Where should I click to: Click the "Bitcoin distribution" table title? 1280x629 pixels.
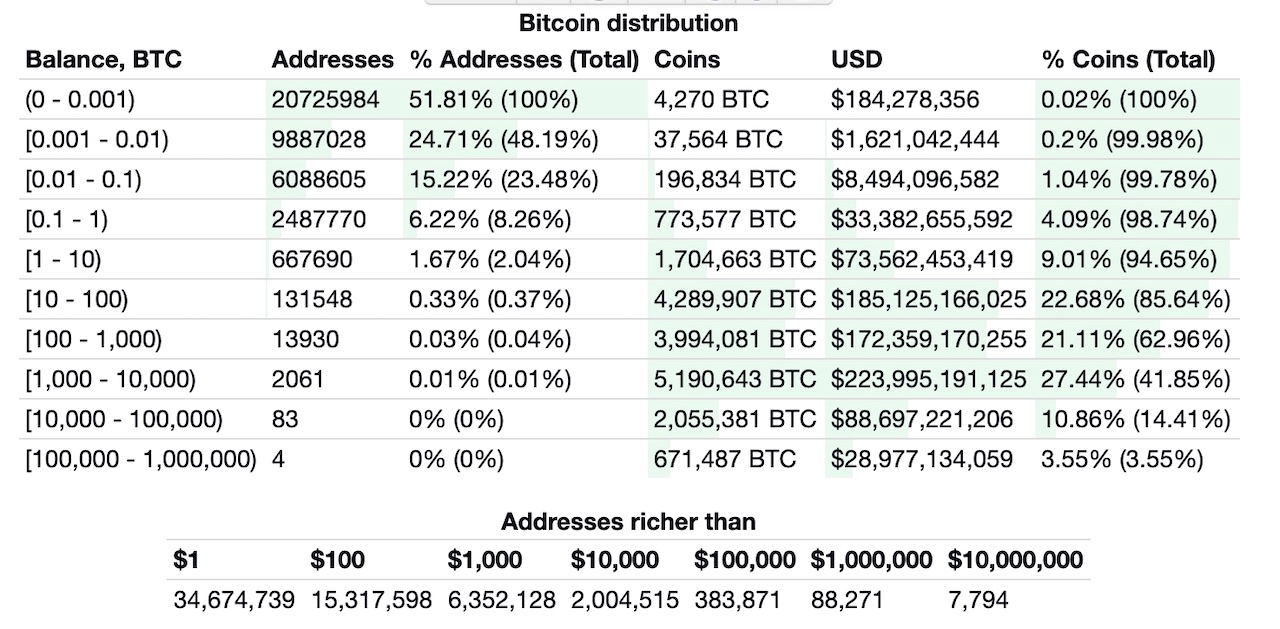pos(629,23)
